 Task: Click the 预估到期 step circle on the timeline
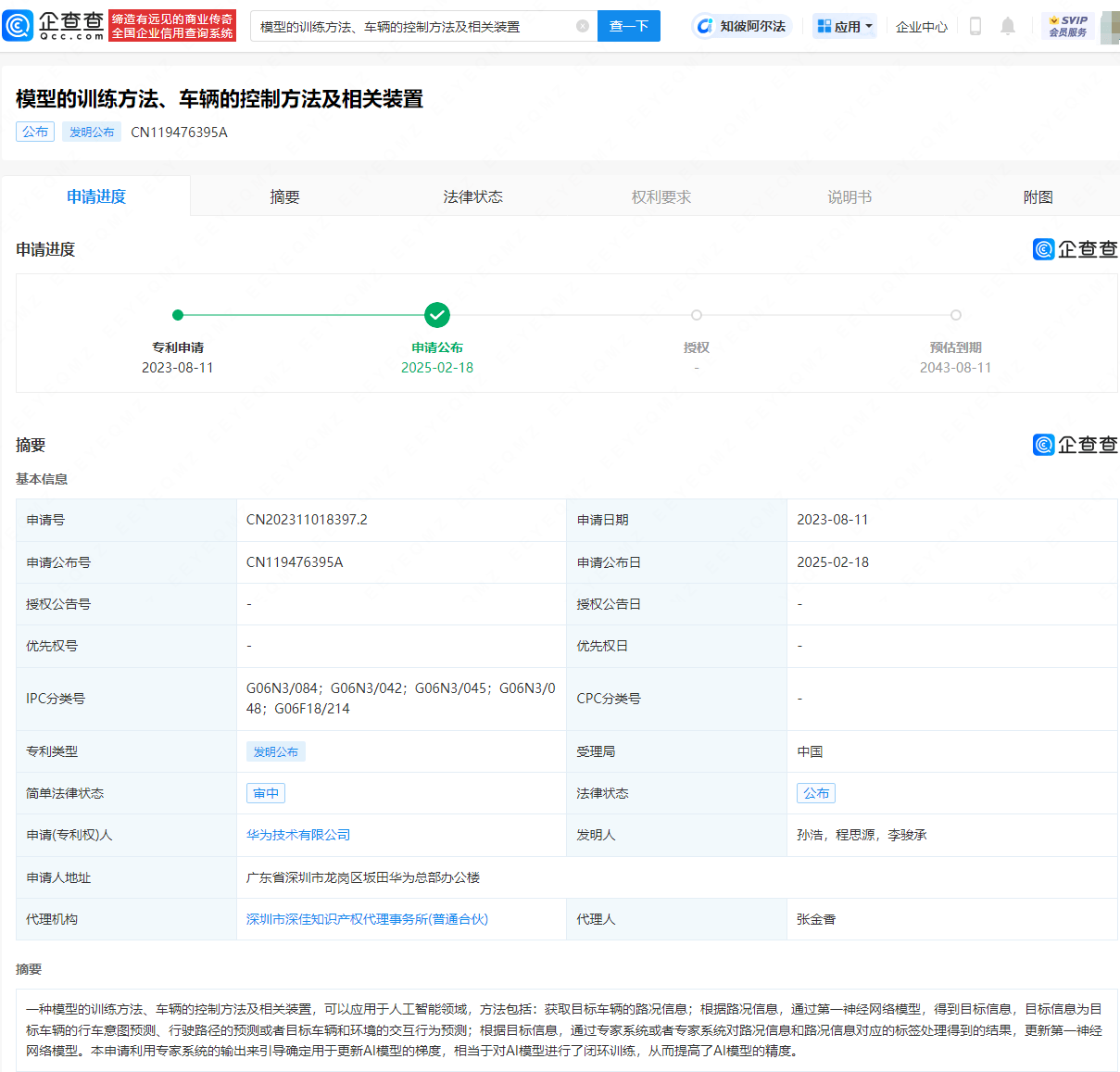[x=956, y=315]
